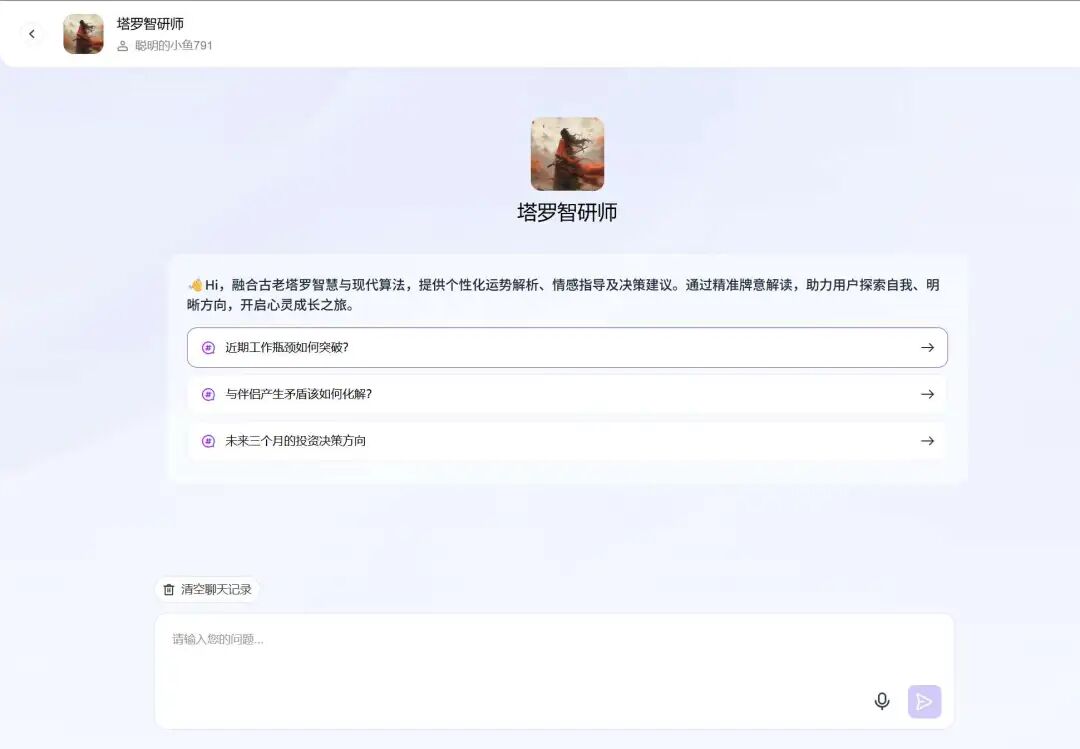This screenshot has width=1080, height=749.
Task: Click the arrow icon on the first suggestion
Action: coord(927,347)
